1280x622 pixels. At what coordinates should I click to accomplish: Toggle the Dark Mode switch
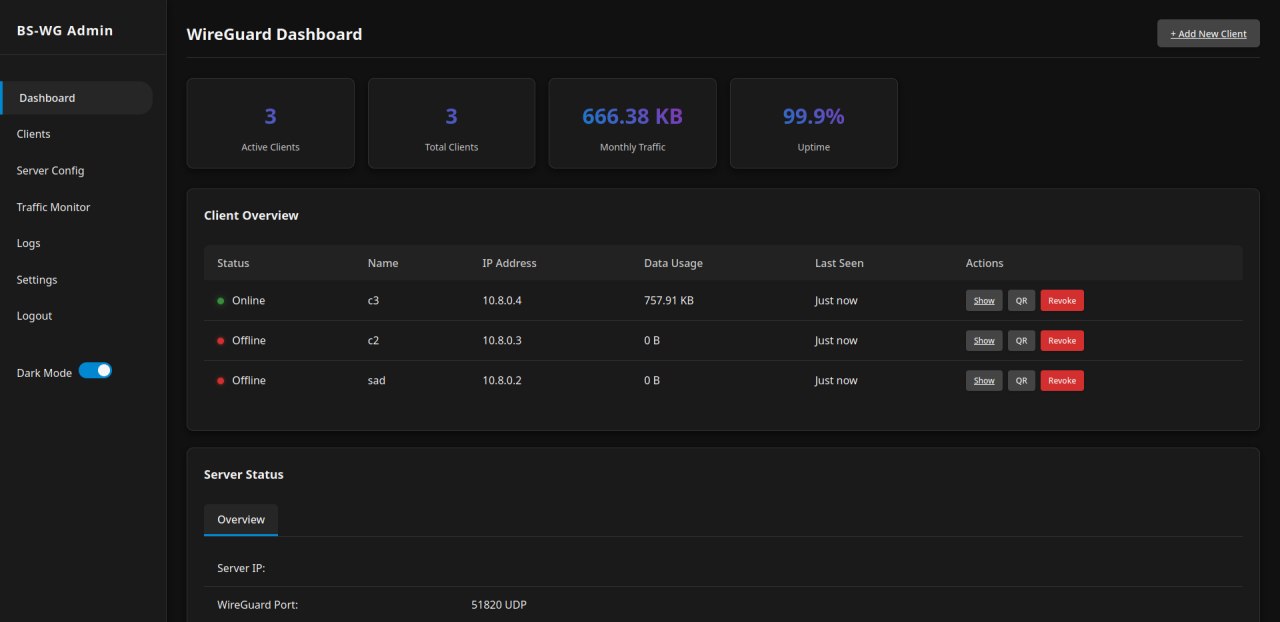(95, 371)
